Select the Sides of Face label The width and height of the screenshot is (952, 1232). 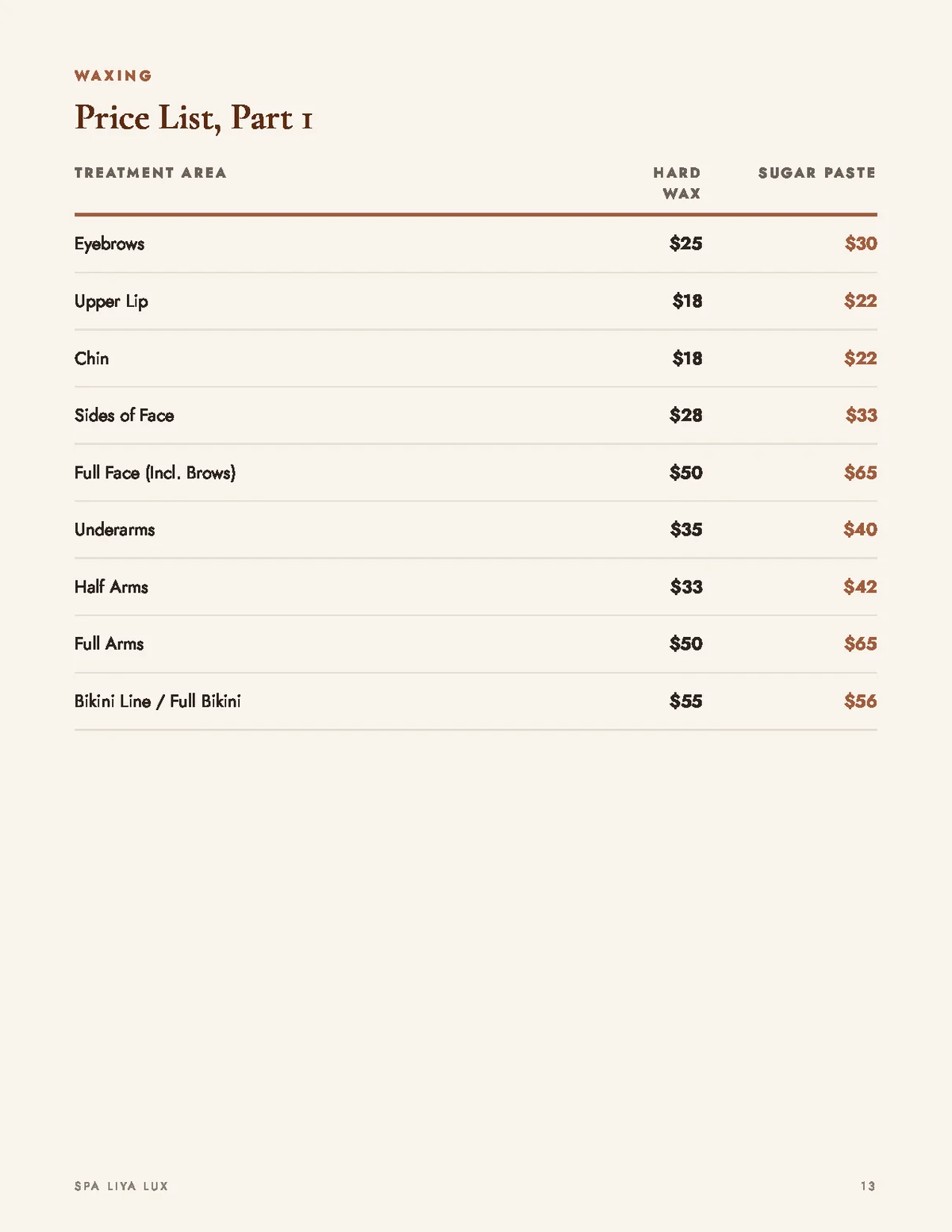(124, 415)
